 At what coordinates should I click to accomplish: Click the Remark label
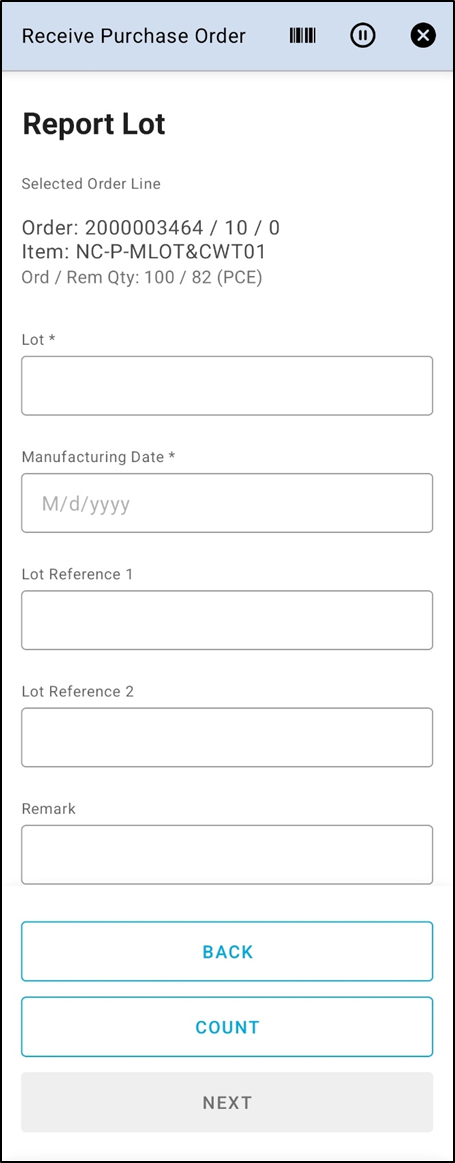coord(49,808)
